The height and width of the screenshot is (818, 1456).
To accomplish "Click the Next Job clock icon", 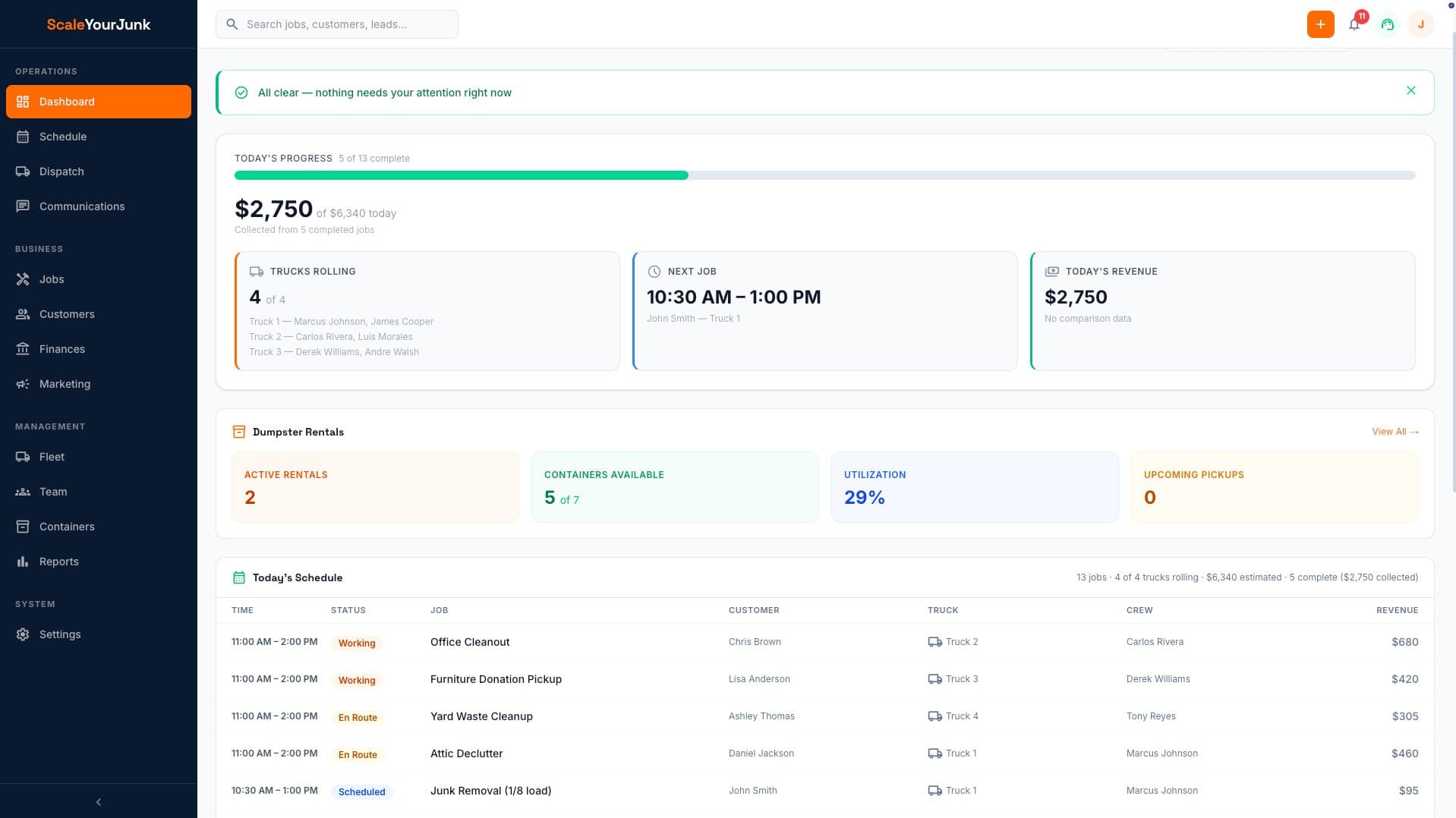I will click(654, 272).
